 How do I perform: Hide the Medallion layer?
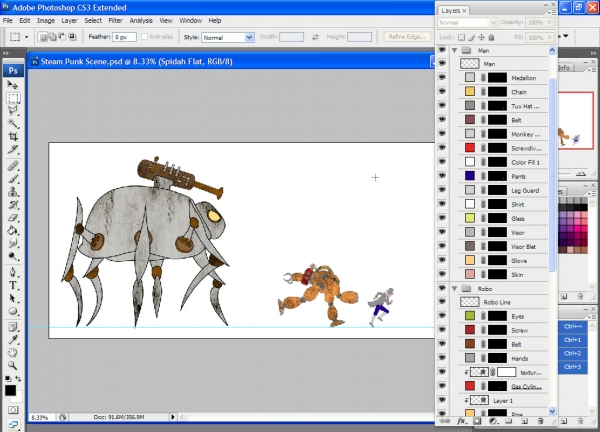tap(442, 77)
